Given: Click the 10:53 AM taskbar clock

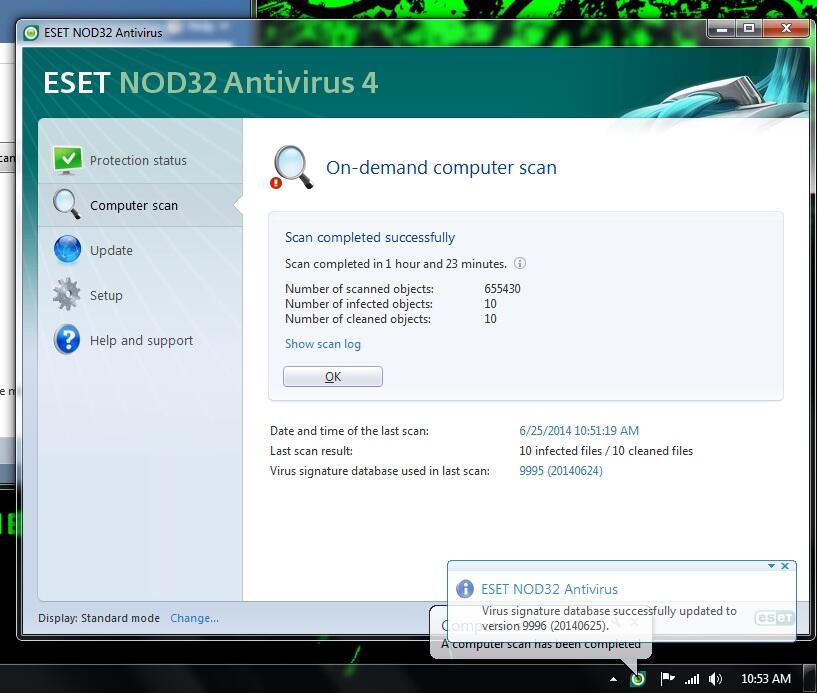Looking at the screenshot, I should click(x=766, y=678).
